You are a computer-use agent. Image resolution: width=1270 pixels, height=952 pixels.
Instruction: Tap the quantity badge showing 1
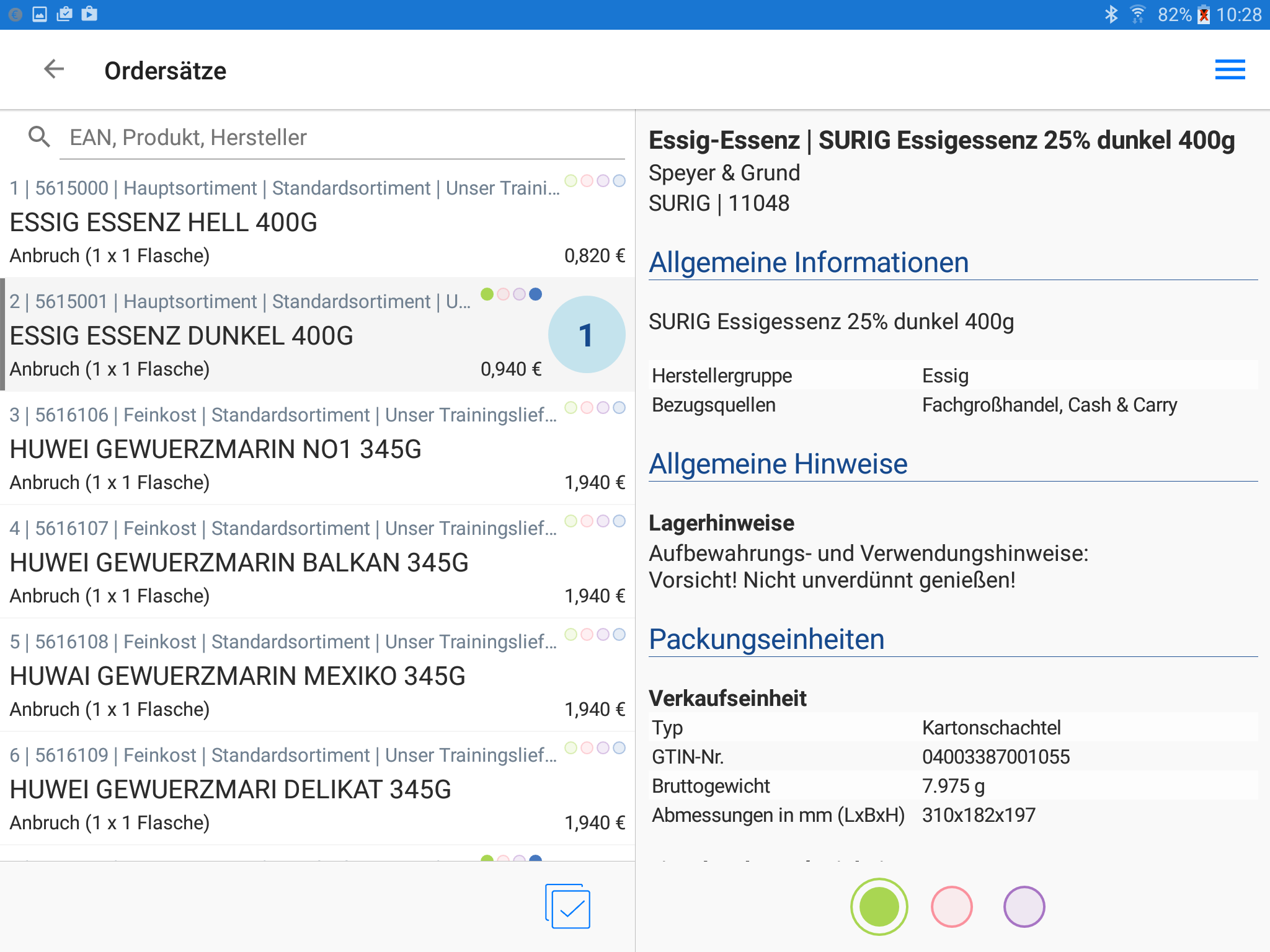pyautogui.click(x=586, y=335)
